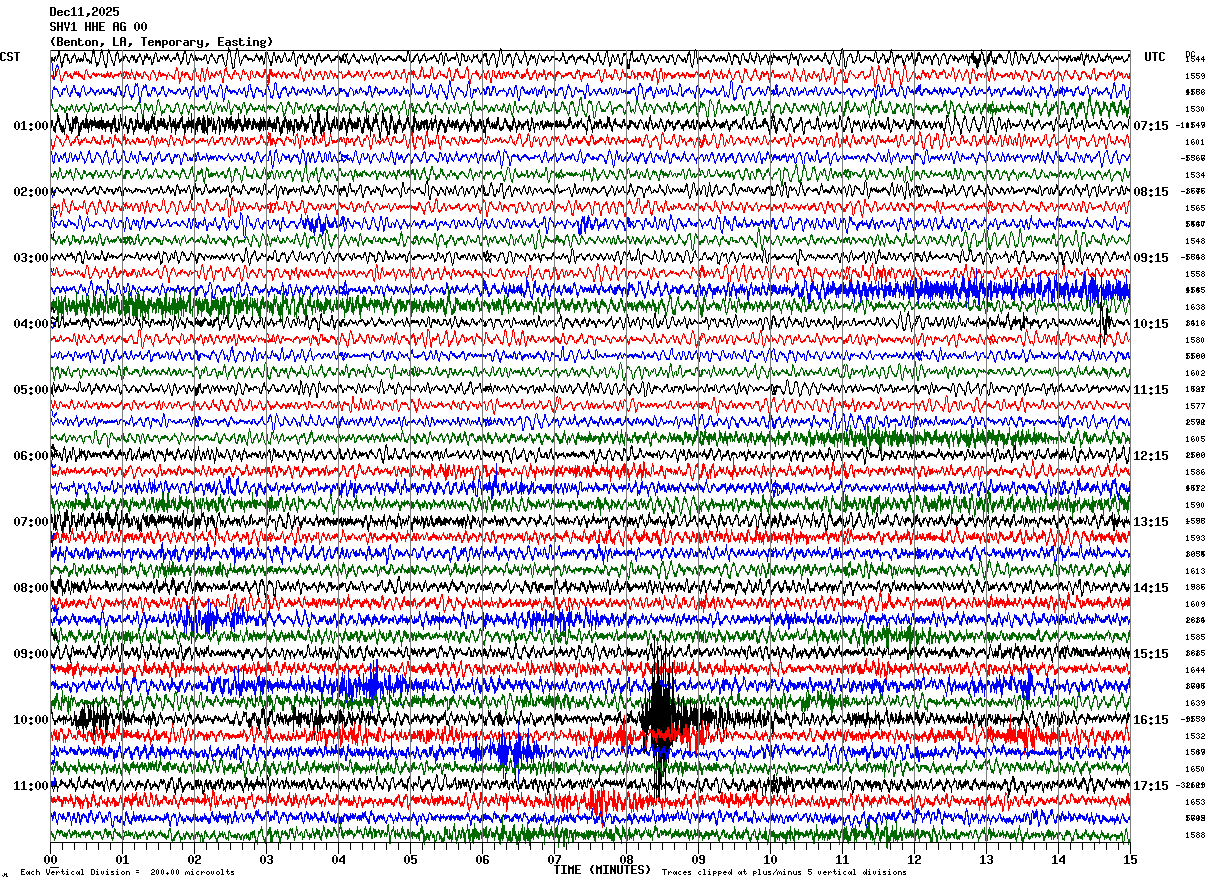This screenshot has width=1210, height=886.
Task: Click the DC offset value 1602
Action: [x=1195, y=373]
